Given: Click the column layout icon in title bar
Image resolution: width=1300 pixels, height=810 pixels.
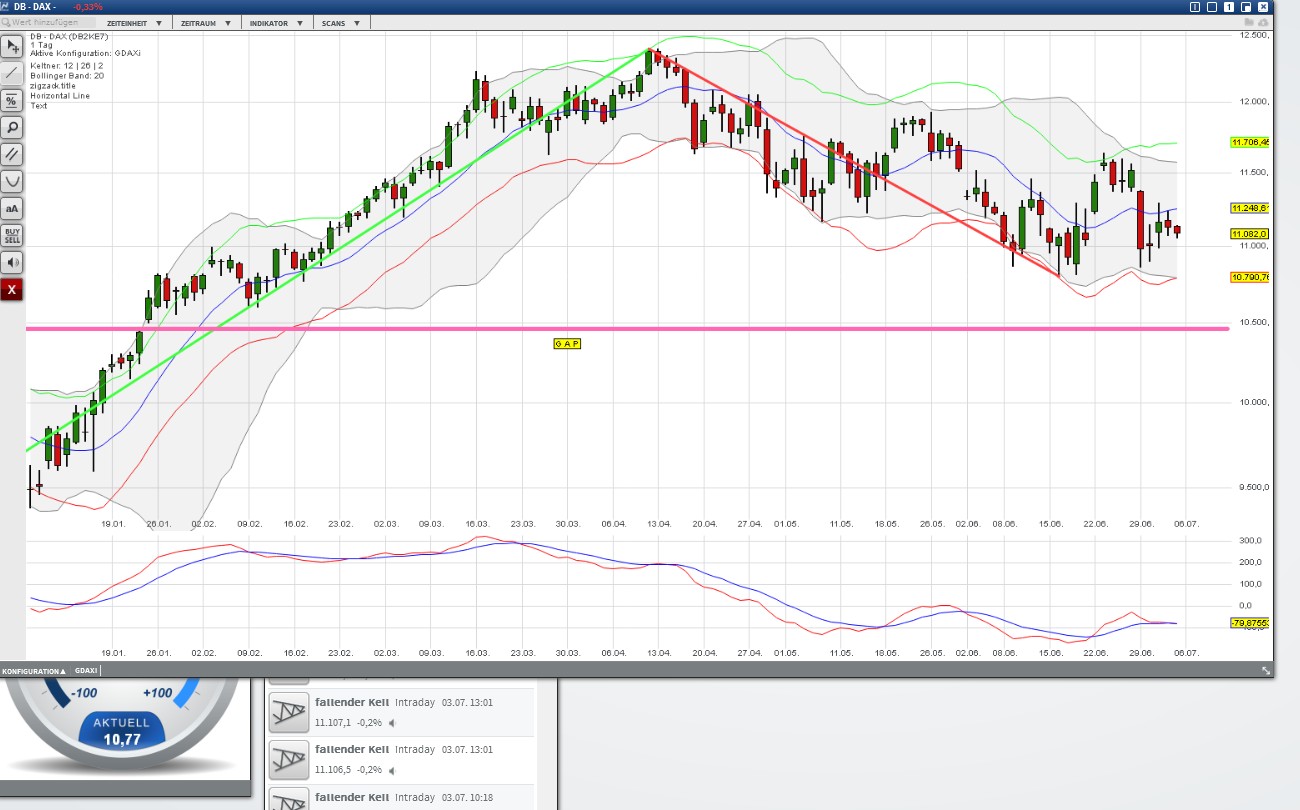Looking at the screenshot, I should (x=1194, y=7).
